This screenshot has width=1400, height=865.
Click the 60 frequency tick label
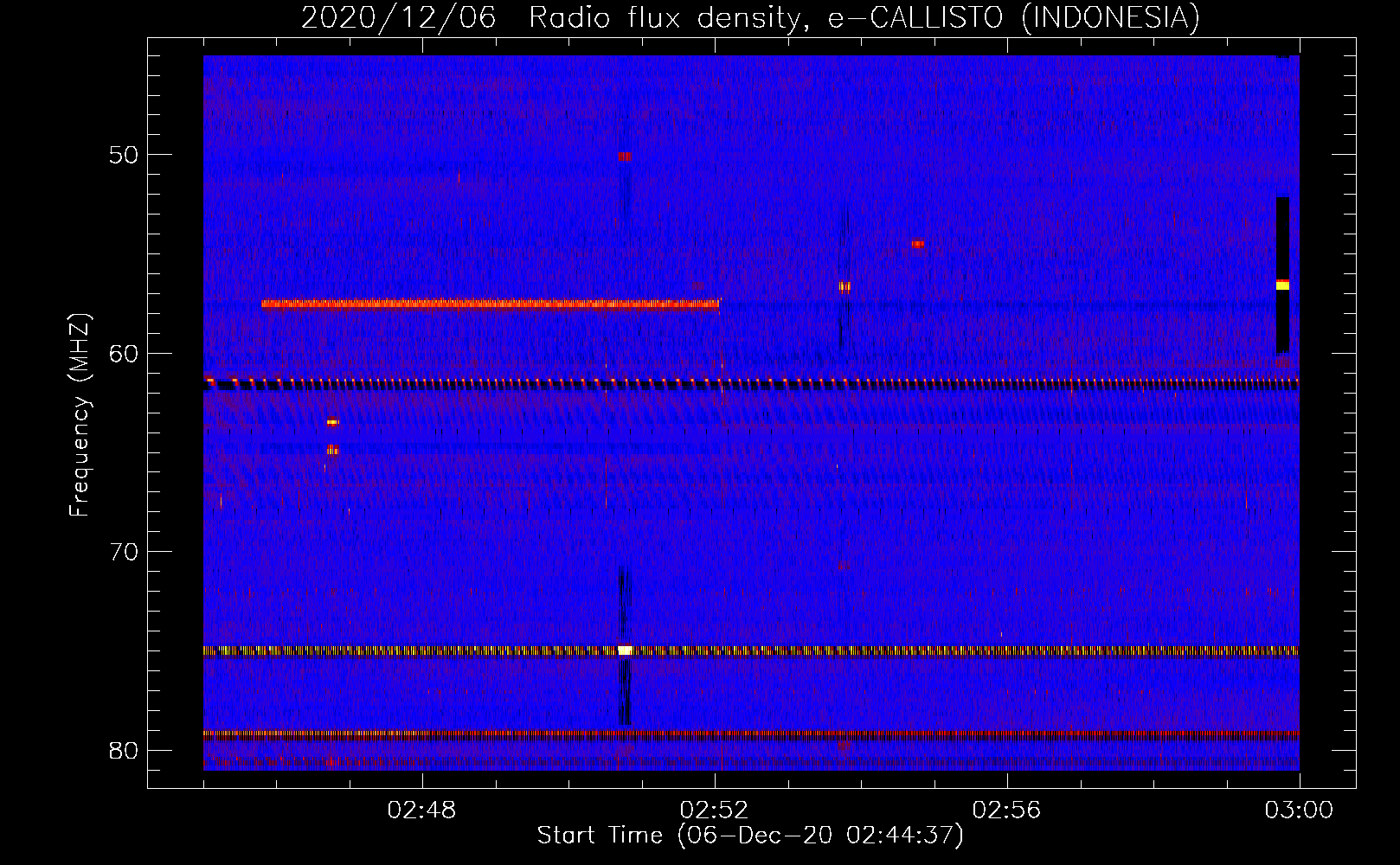tap(124, 354)
